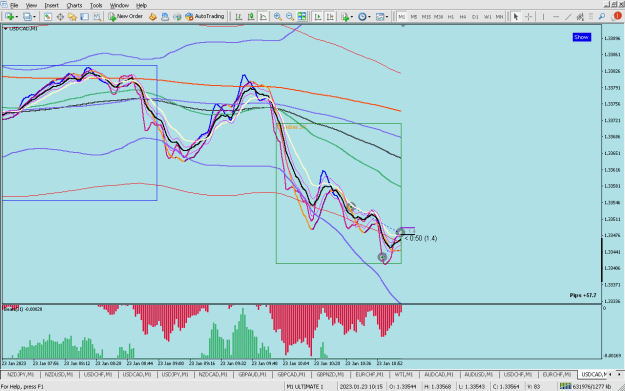Screen dimensions: 625x391
Task: Expand the Profiles dropdown arrow
Action: click(x=34, y=17)
